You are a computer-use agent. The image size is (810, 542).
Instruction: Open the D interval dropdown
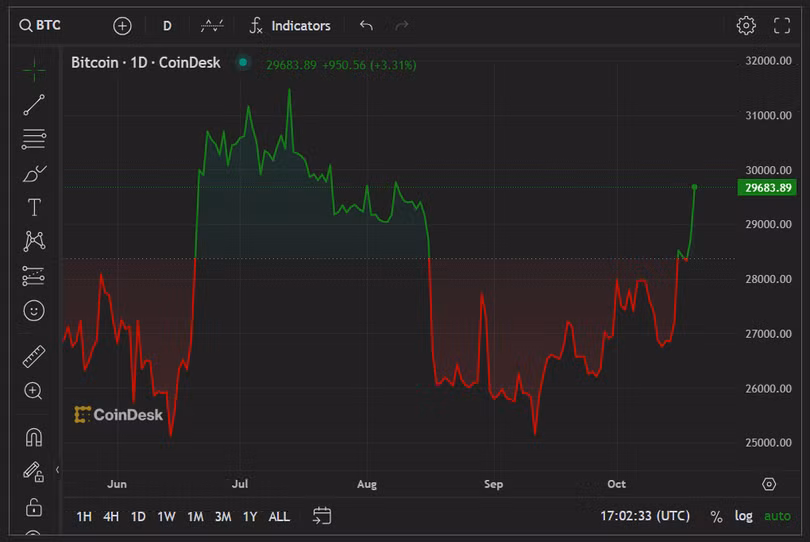click(x=167, y=26)
